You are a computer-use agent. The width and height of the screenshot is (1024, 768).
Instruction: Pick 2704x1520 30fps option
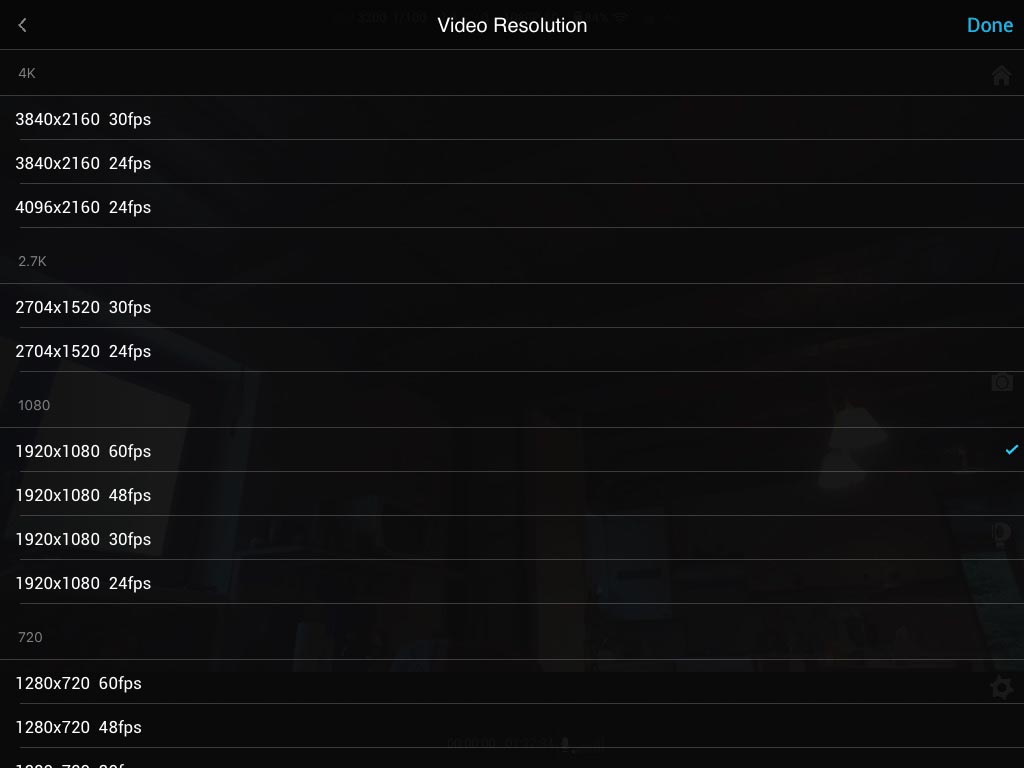(512, 306)
